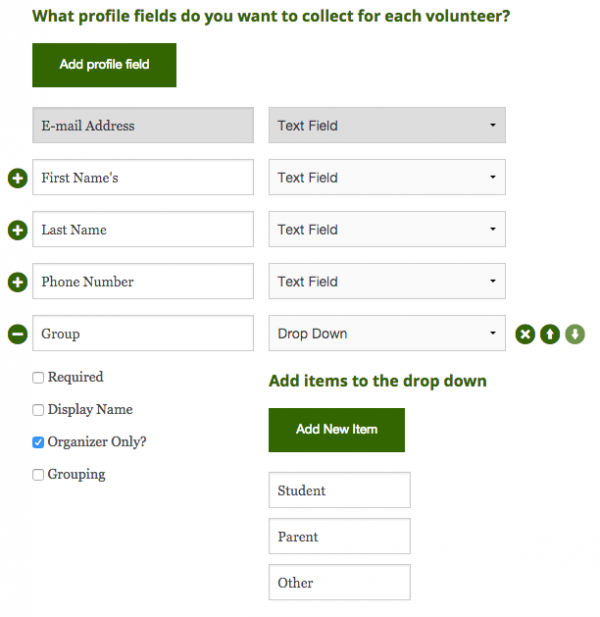Screen dimensions: 600x617
Task: Expand options for Last Name field
Action: click(18, 230)
